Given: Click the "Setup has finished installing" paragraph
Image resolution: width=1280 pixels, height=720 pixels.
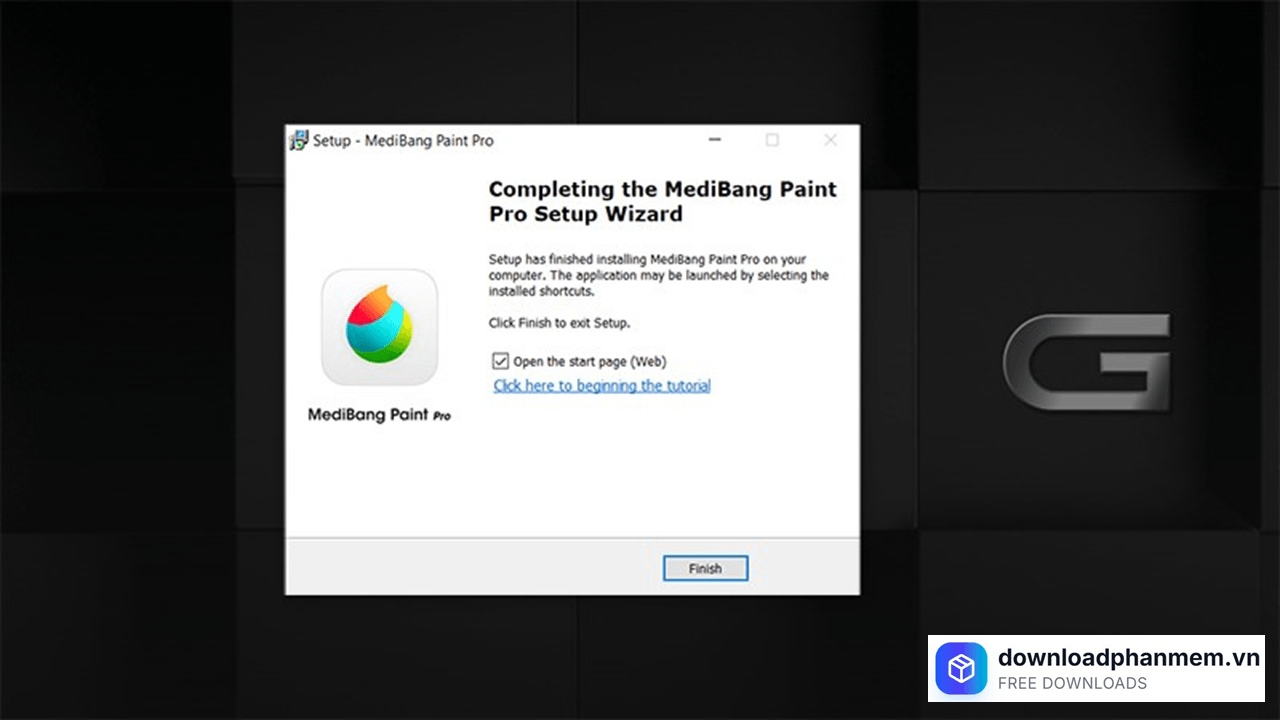Looking at the screenshot, I should (658, 275).
